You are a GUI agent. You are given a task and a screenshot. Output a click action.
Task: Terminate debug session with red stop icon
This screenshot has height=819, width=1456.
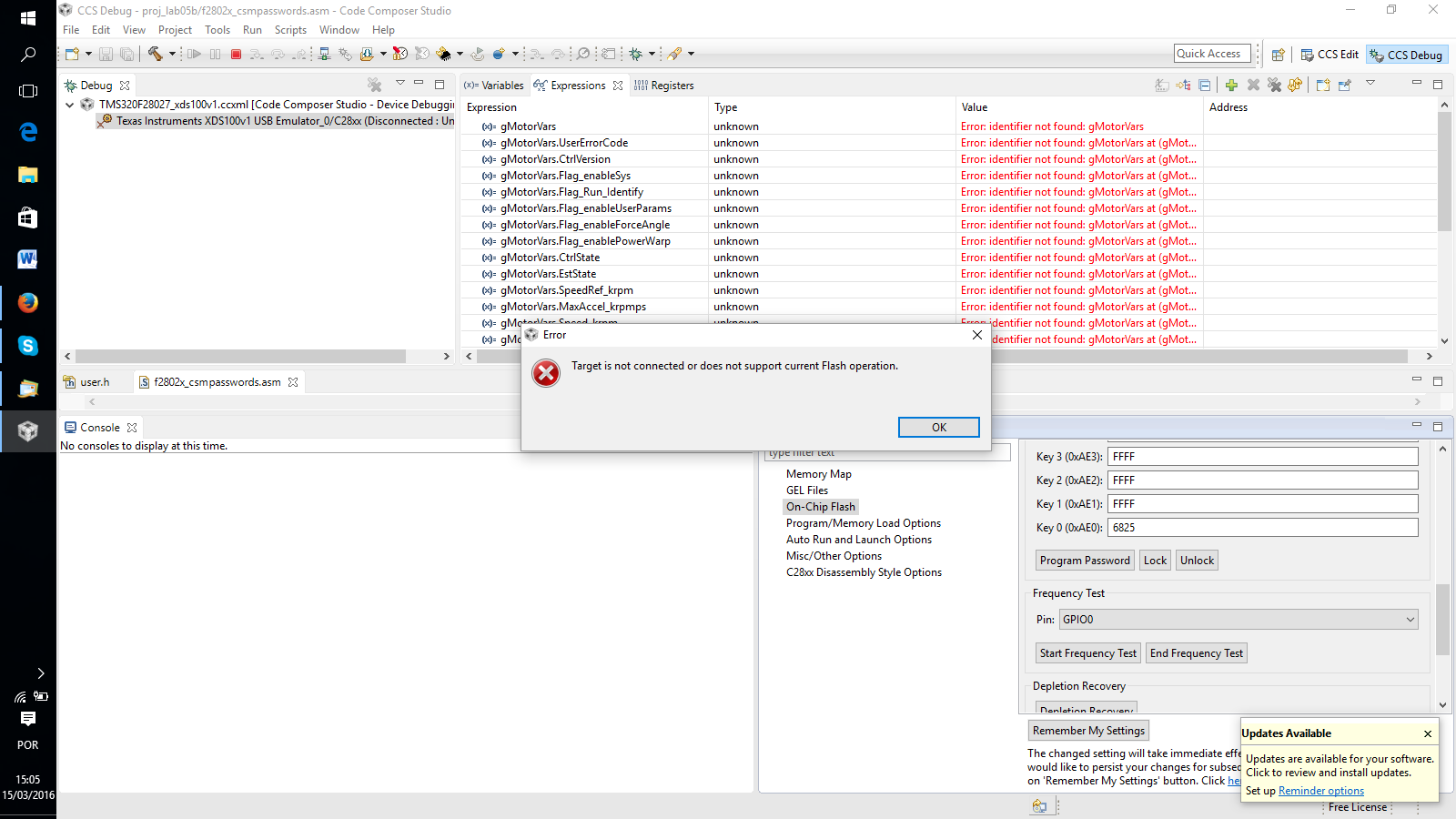235,55
